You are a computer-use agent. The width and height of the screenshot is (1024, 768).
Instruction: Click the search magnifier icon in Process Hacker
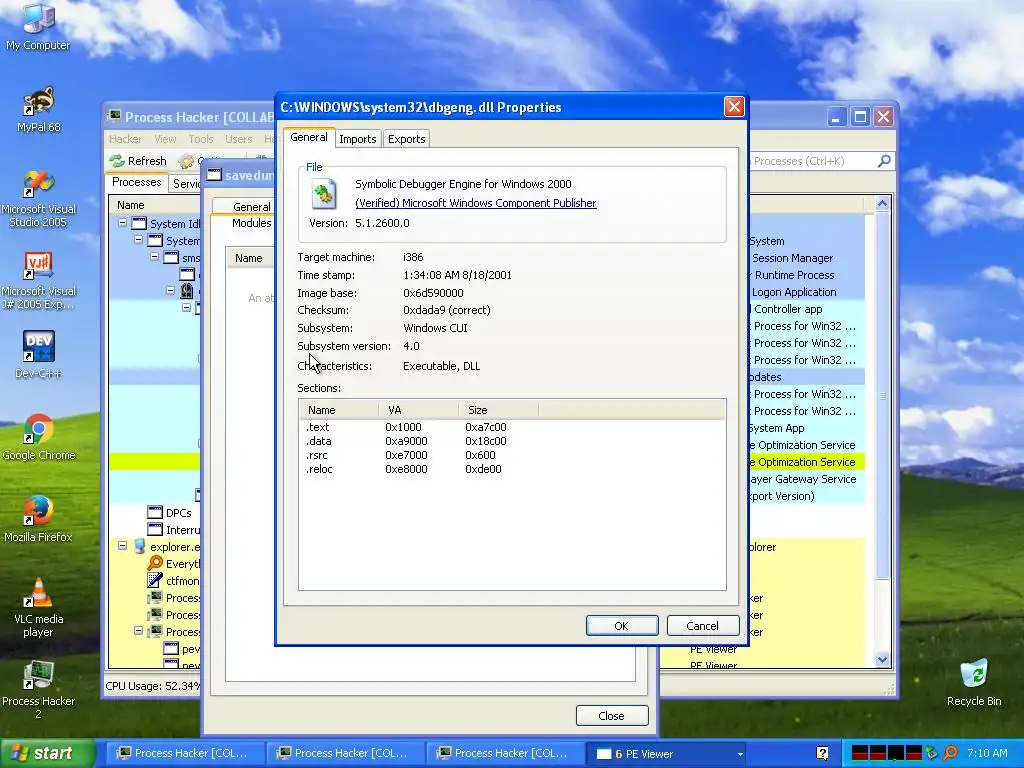pos(884,161)
